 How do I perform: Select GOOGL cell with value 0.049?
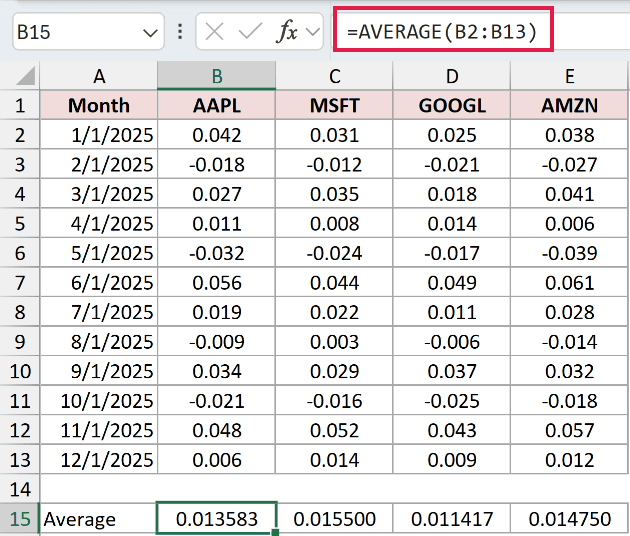452,283
